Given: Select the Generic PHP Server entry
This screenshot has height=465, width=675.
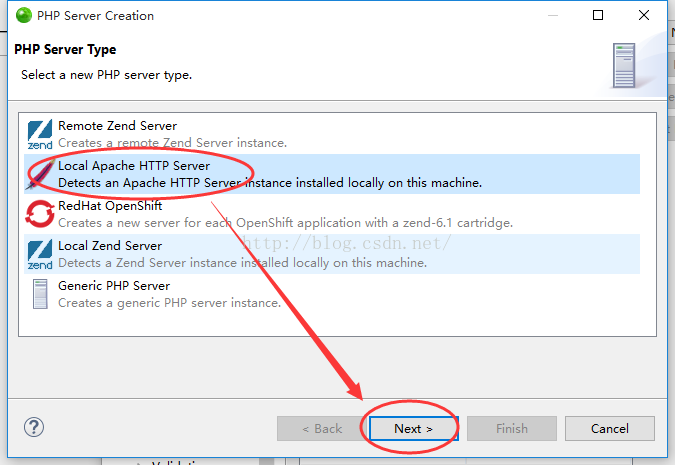Looking at the screenshot, I should pyautogui.click(x=332, y=294).
